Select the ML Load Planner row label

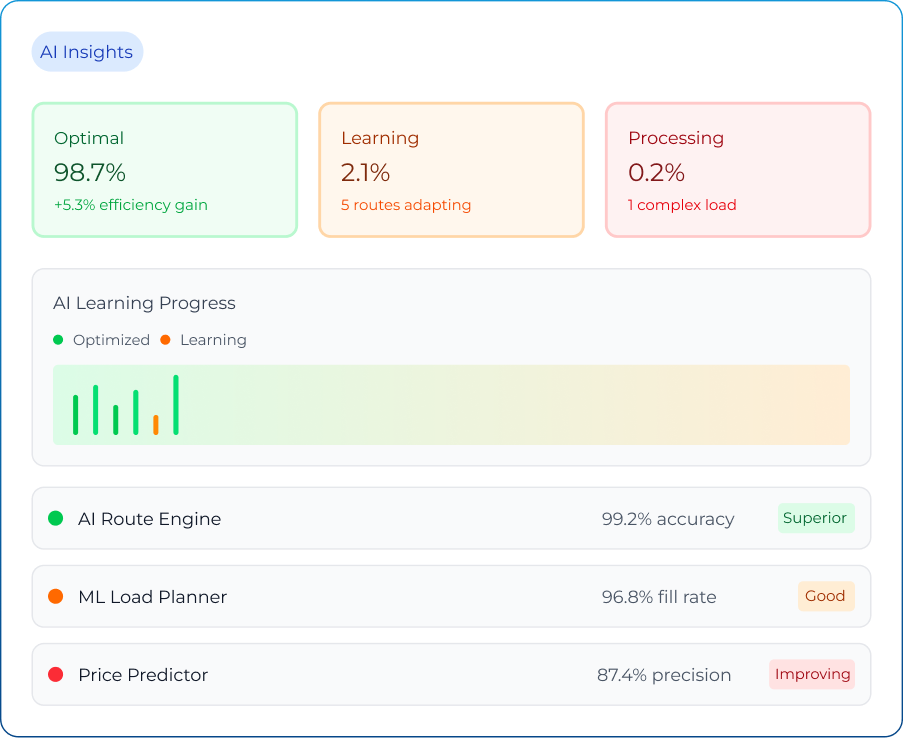(152, 597)
